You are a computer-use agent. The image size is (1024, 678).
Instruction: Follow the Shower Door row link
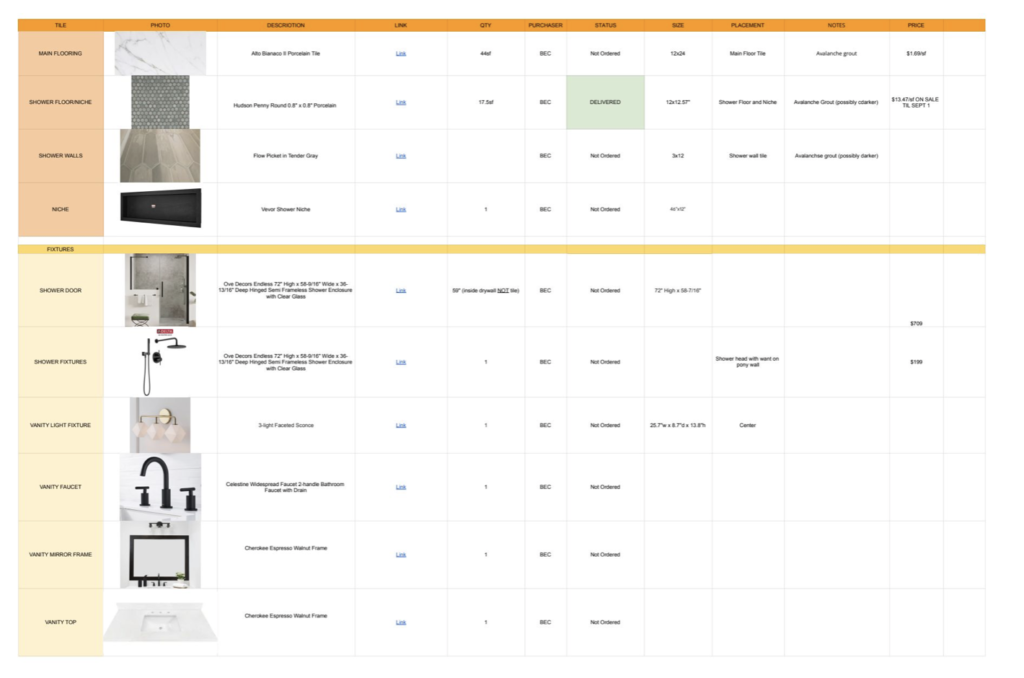(401, 291)
